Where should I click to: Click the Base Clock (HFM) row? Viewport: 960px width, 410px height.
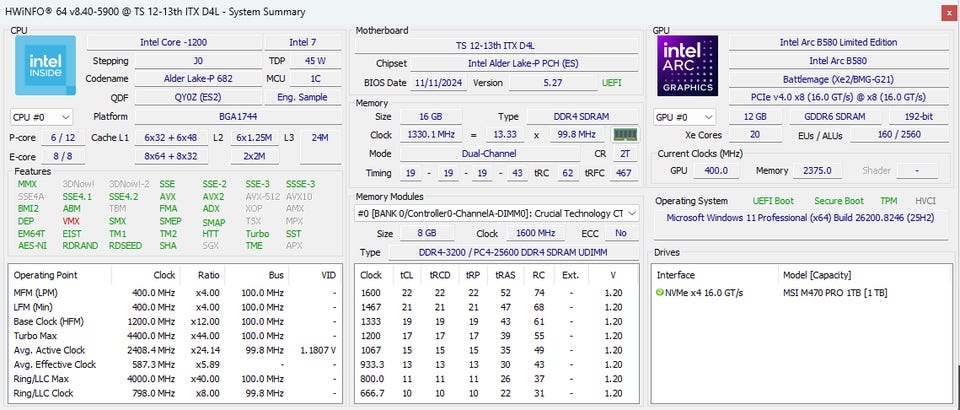tap(175, 321)
